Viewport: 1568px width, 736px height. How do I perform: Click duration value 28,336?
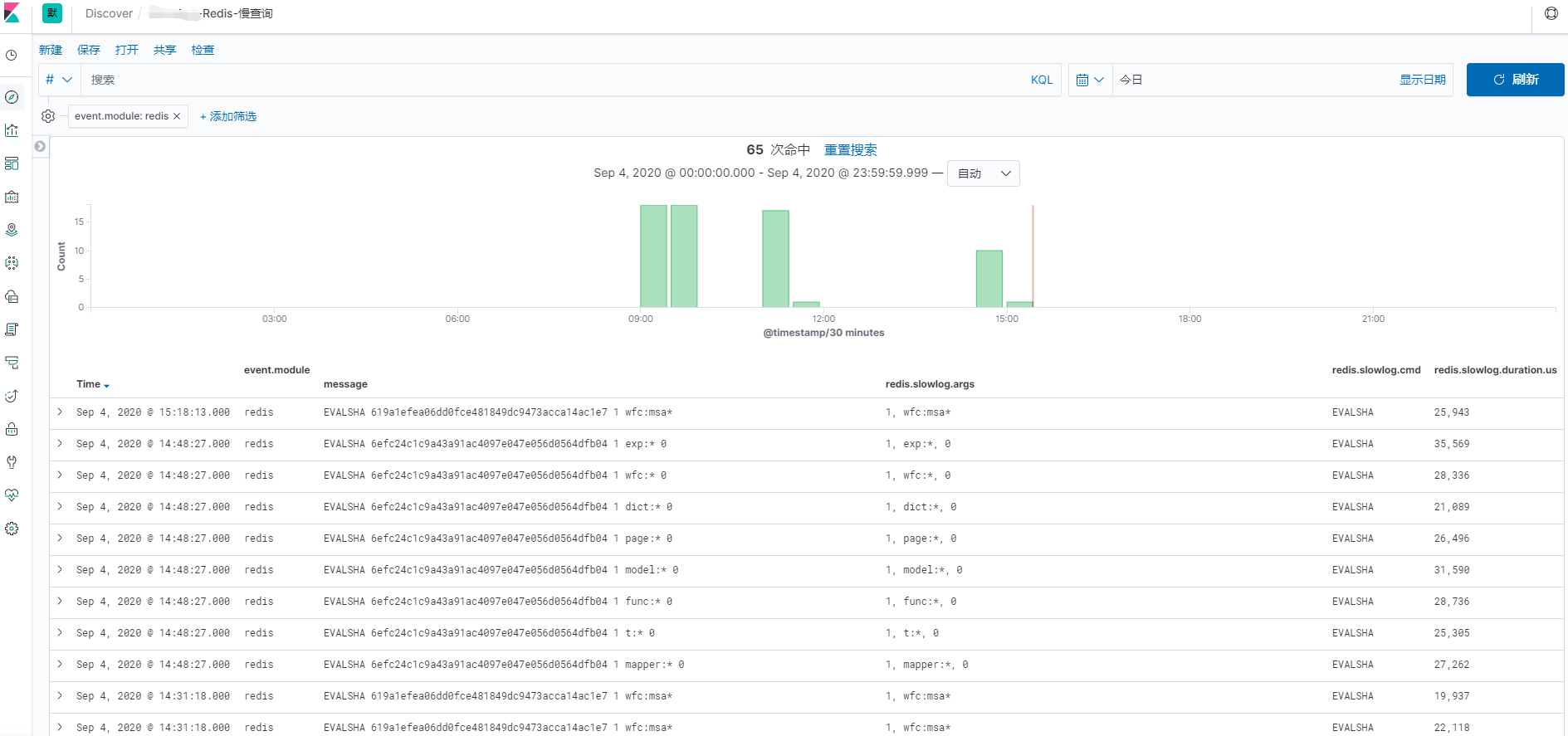click(x=1452, y=475)
